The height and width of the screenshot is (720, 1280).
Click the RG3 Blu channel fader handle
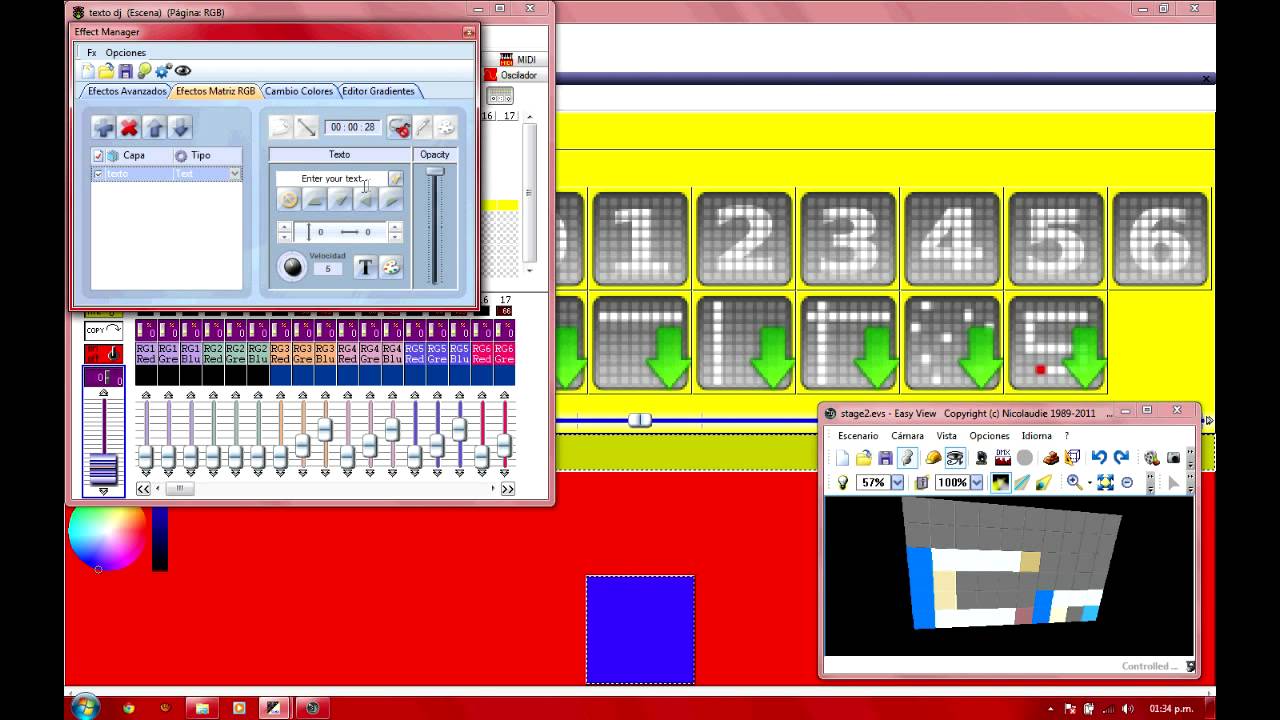[x=325, y=429]
